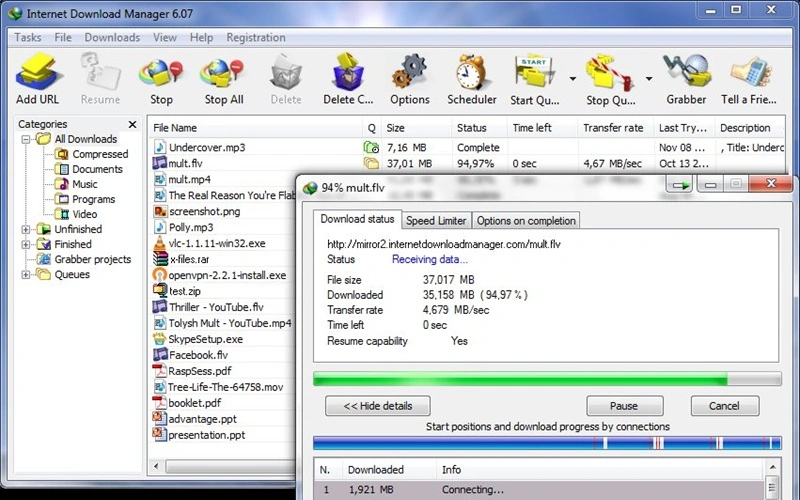Viewport: 800px width, 500px height.
Task: Open the Help menu
Action: [x=202, y=37]
